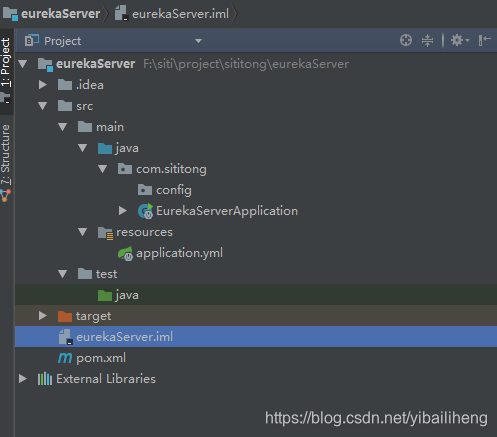The image size is (497, 437).
Task: Click the Structure tab icon in the left strip
Action: pyautogui.click(x=5, y=195)
